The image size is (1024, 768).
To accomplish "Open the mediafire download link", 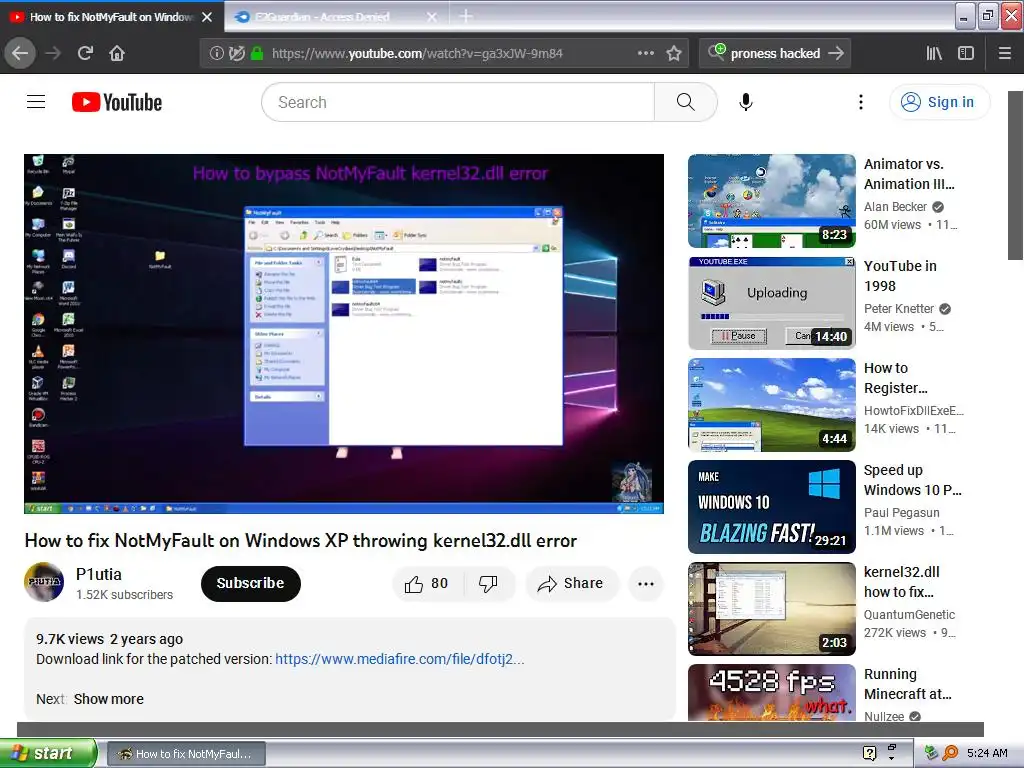I will (x=400, y=659).
